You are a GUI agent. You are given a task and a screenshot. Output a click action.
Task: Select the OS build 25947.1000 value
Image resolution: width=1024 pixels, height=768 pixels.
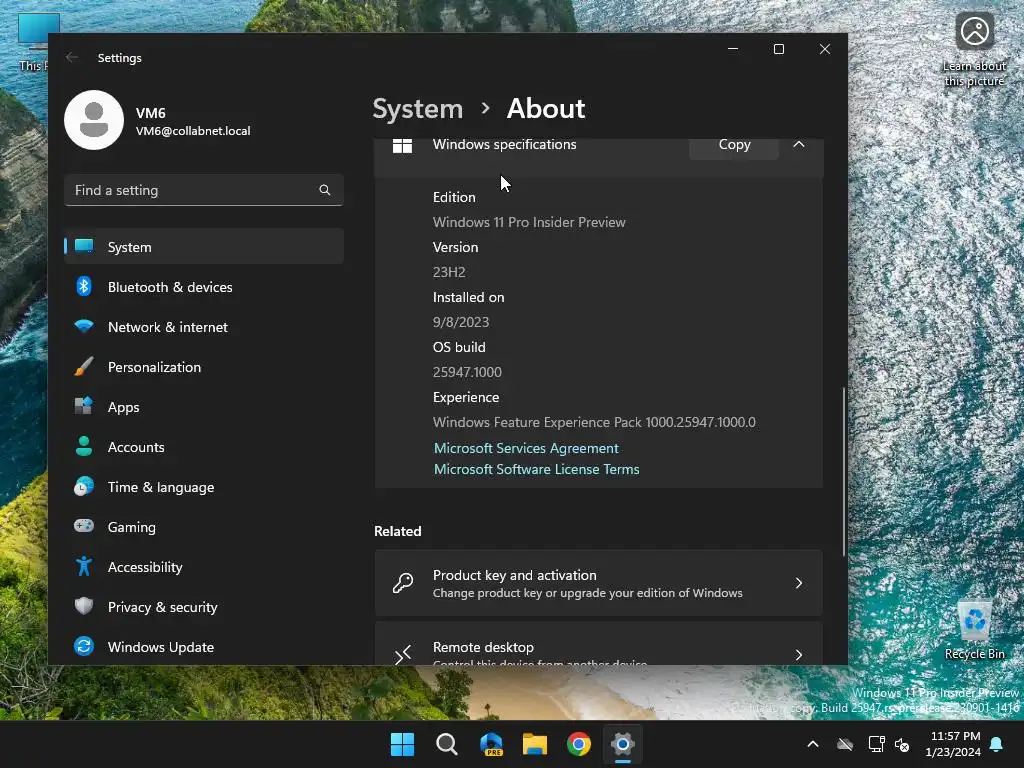[x=467, y=372]
